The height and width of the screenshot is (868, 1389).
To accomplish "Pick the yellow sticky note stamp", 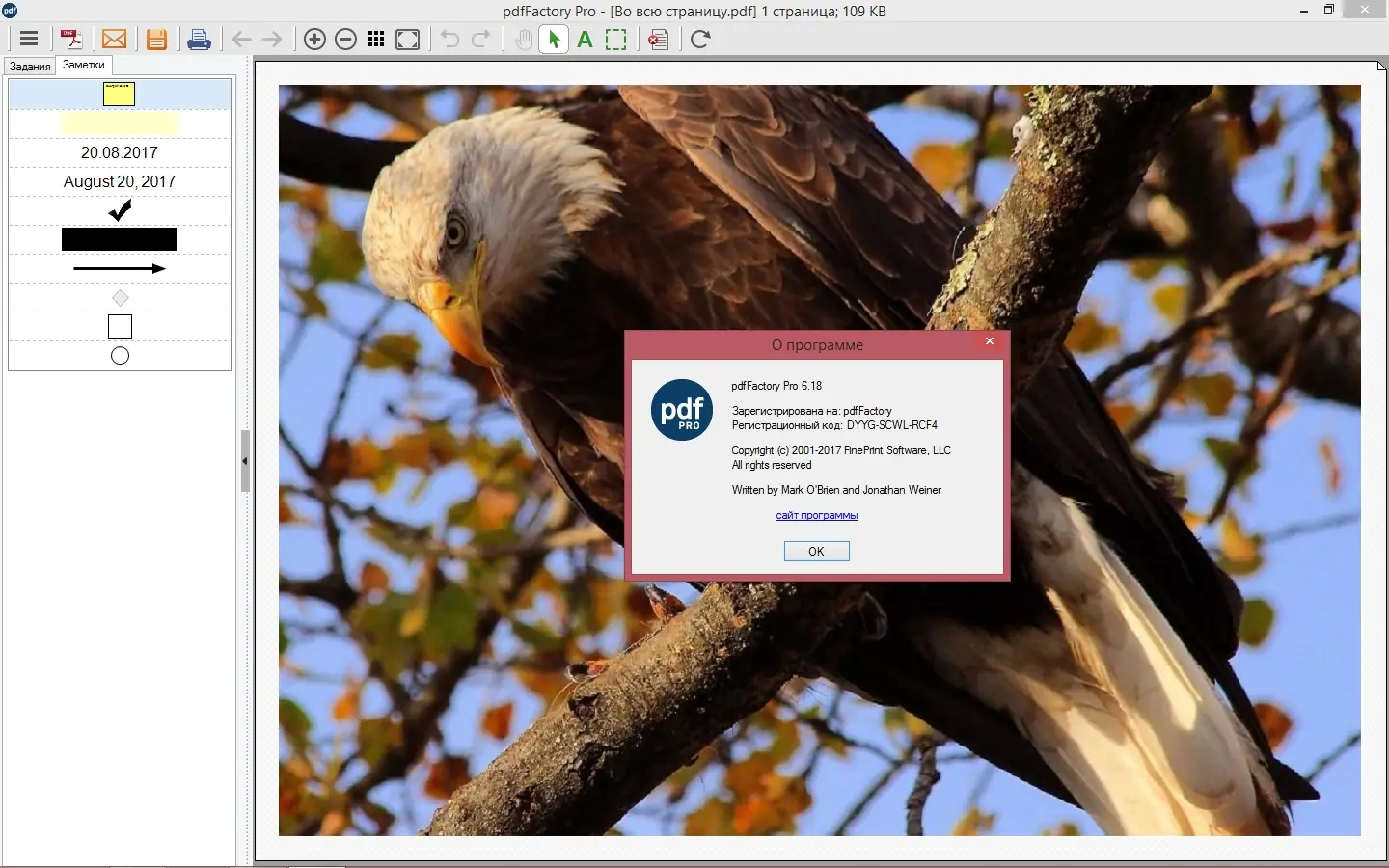I will [120, 94].
